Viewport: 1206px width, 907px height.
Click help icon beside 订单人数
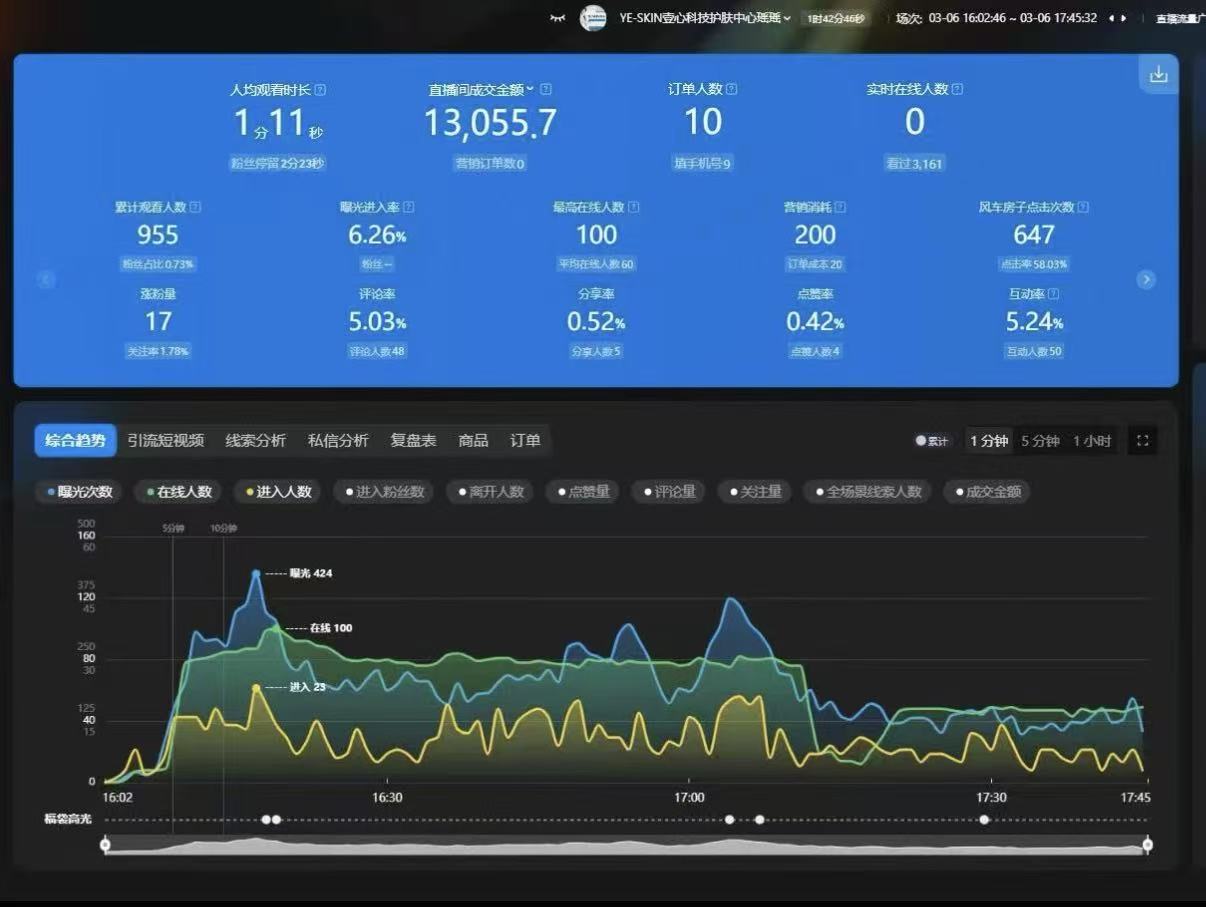(x=731, y=90)
